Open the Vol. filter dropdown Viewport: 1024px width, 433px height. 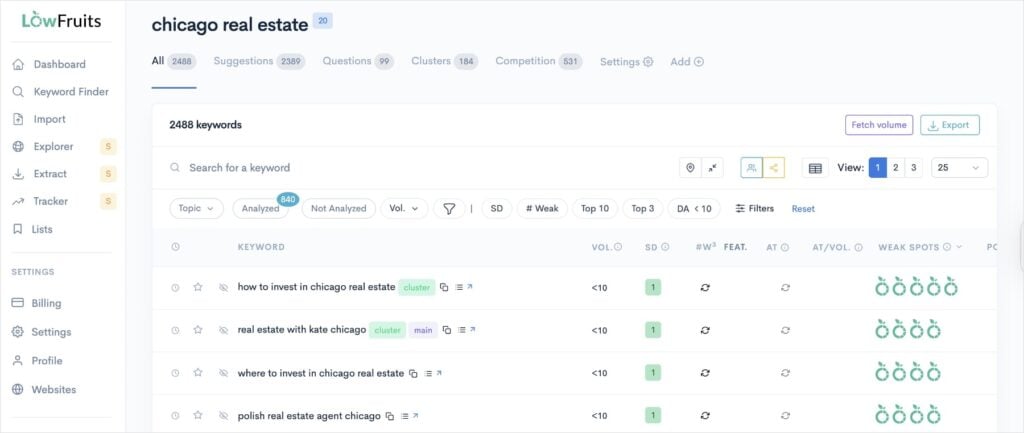[404, 209]
